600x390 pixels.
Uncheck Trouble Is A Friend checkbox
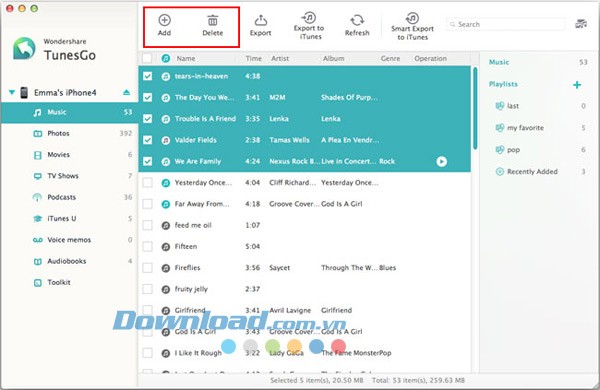147,119
